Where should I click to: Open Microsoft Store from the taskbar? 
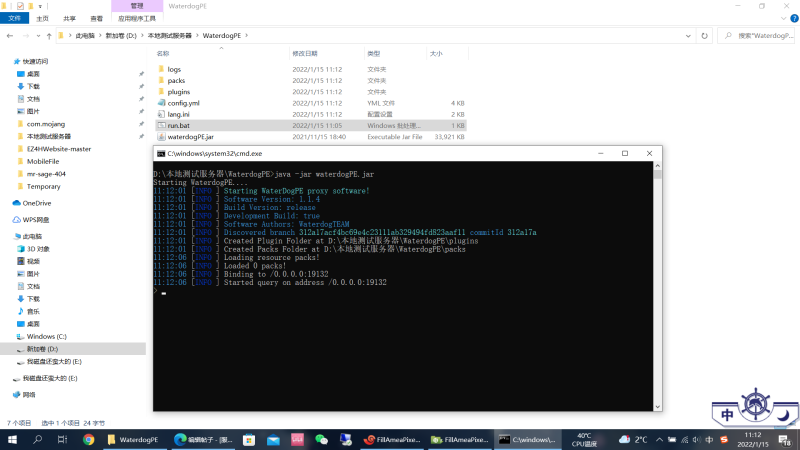pos(248,439)
